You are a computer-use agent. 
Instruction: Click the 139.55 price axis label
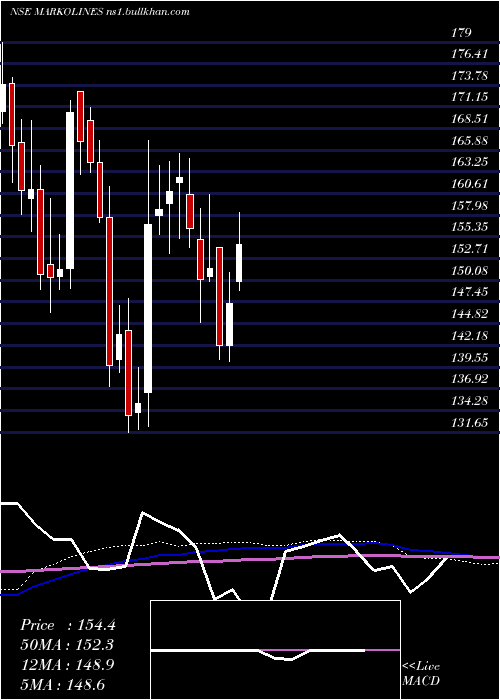470,358
